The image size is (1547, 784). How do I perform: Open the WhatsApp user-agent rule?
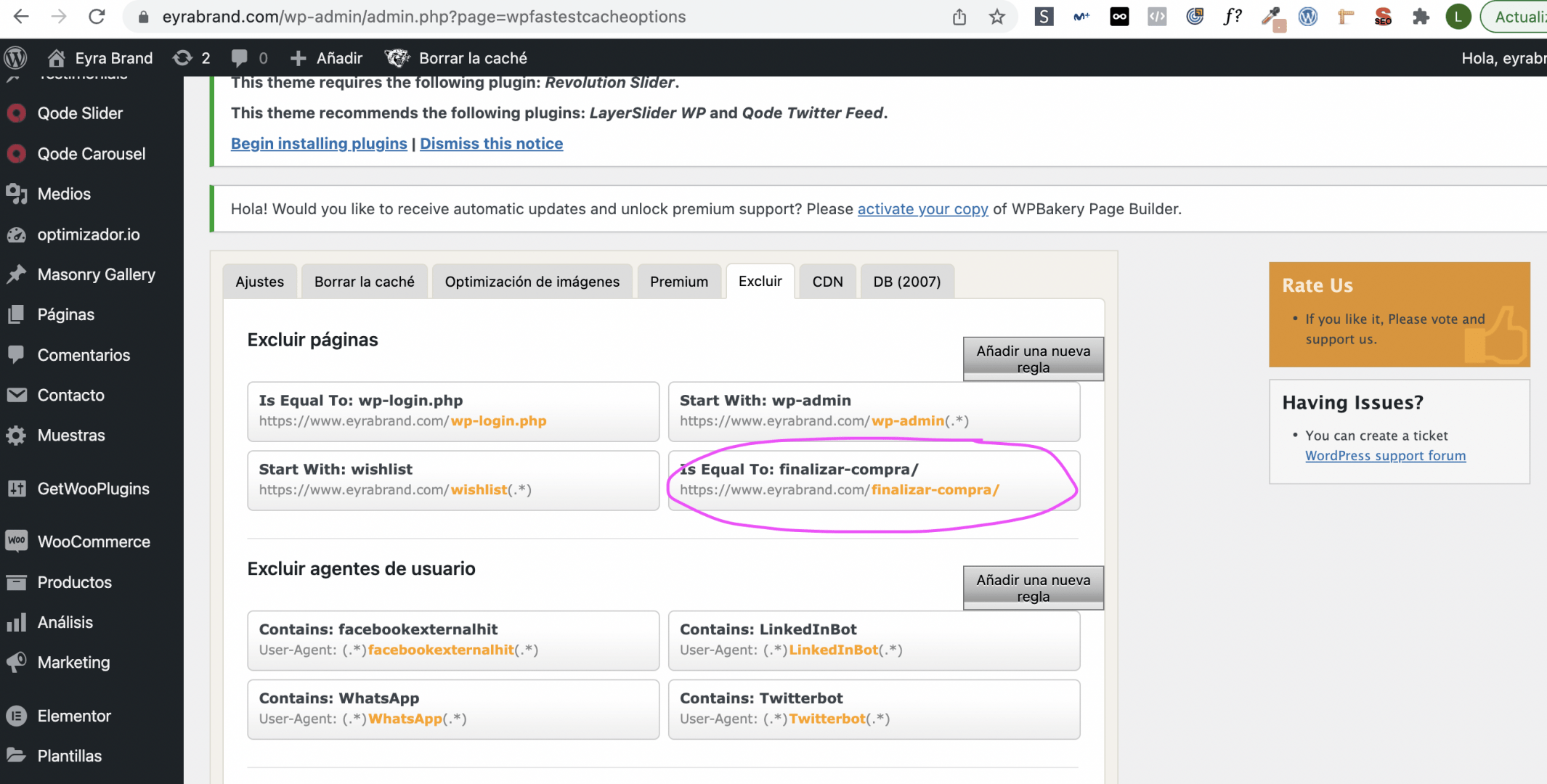click(453, 709)
